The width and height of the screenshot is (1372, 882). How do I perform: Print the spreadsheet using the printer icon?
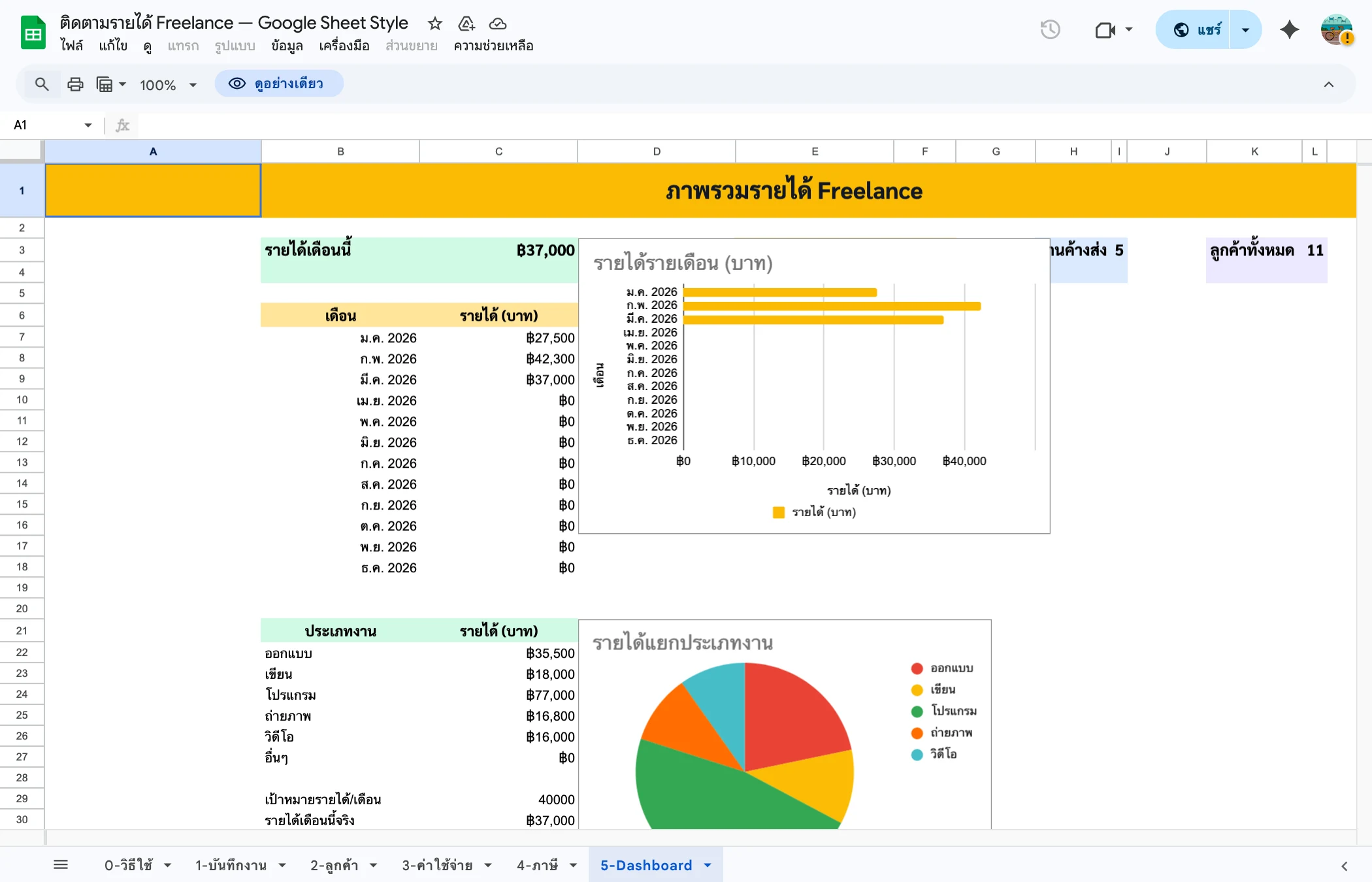click(x=75, y=84)
